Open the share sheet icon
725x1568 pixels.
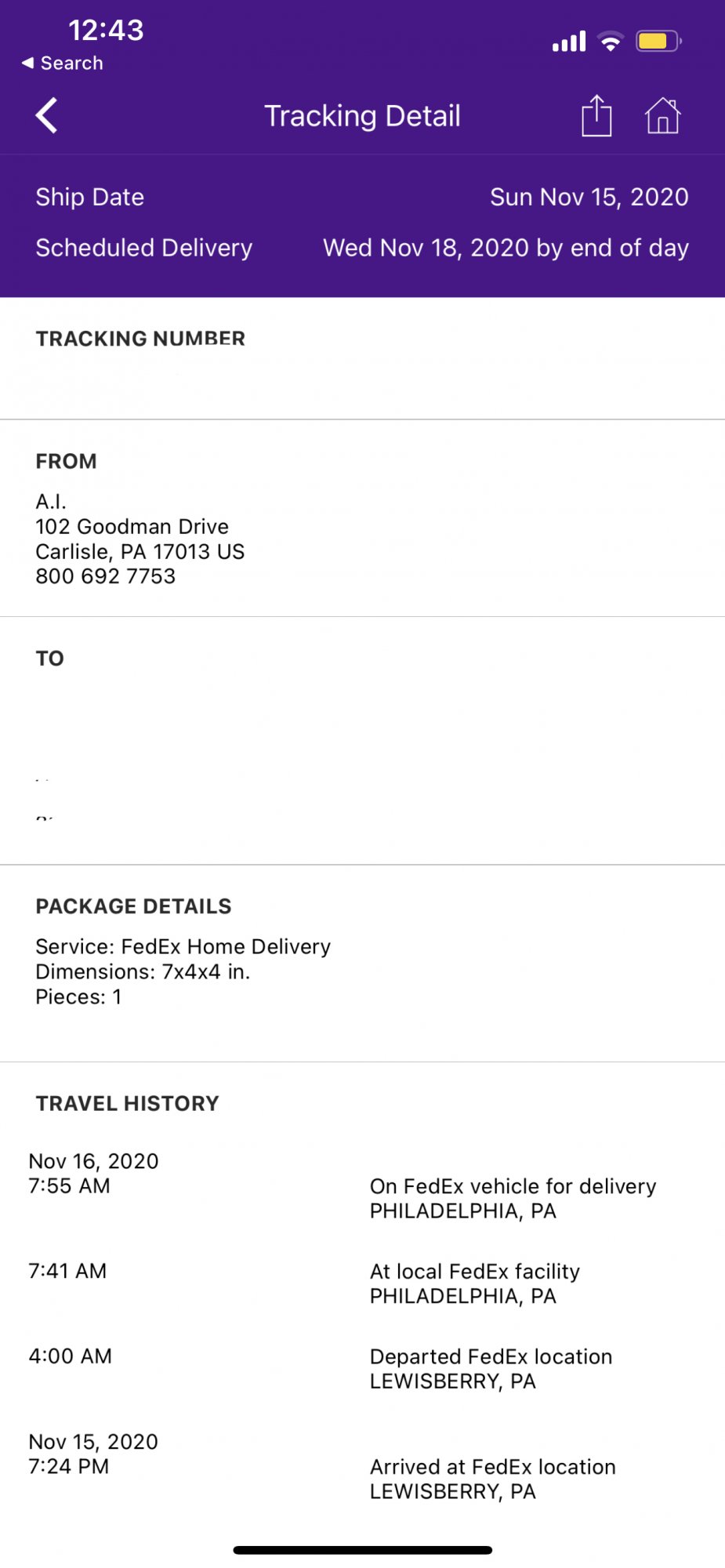click(596, 116)
